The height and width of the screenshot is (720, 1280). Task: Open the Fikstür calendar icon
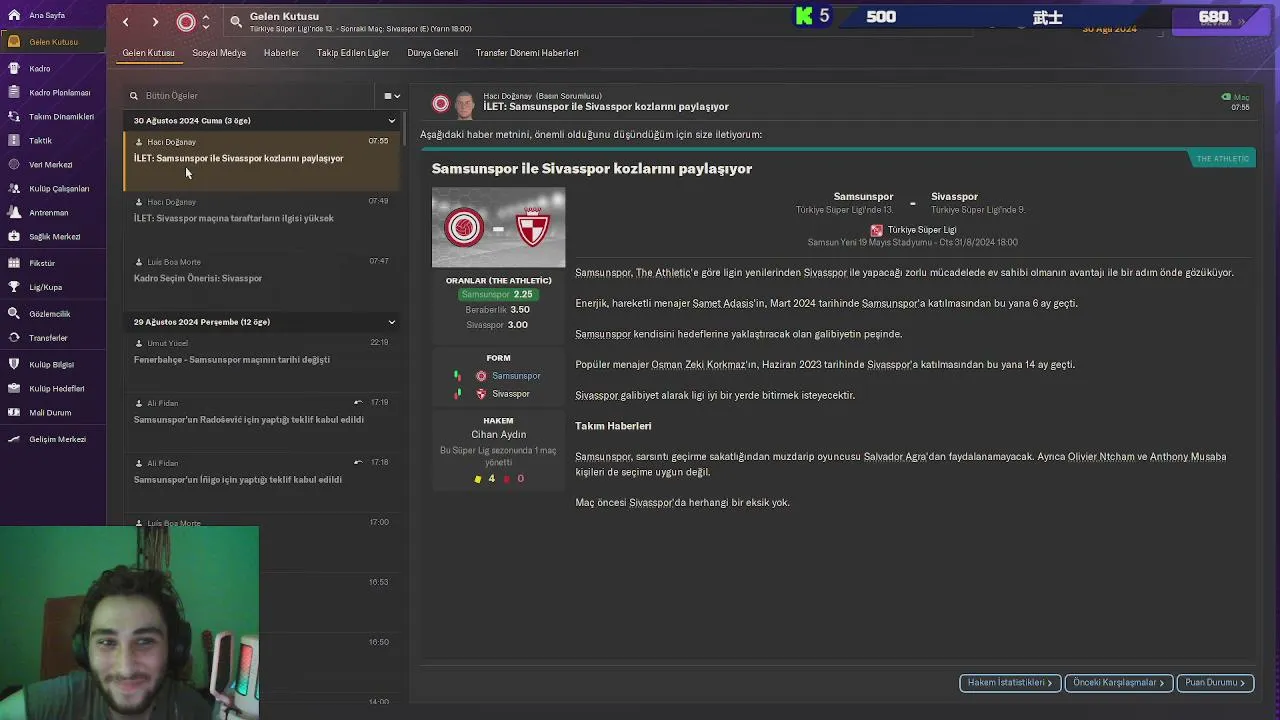[14, 262]
